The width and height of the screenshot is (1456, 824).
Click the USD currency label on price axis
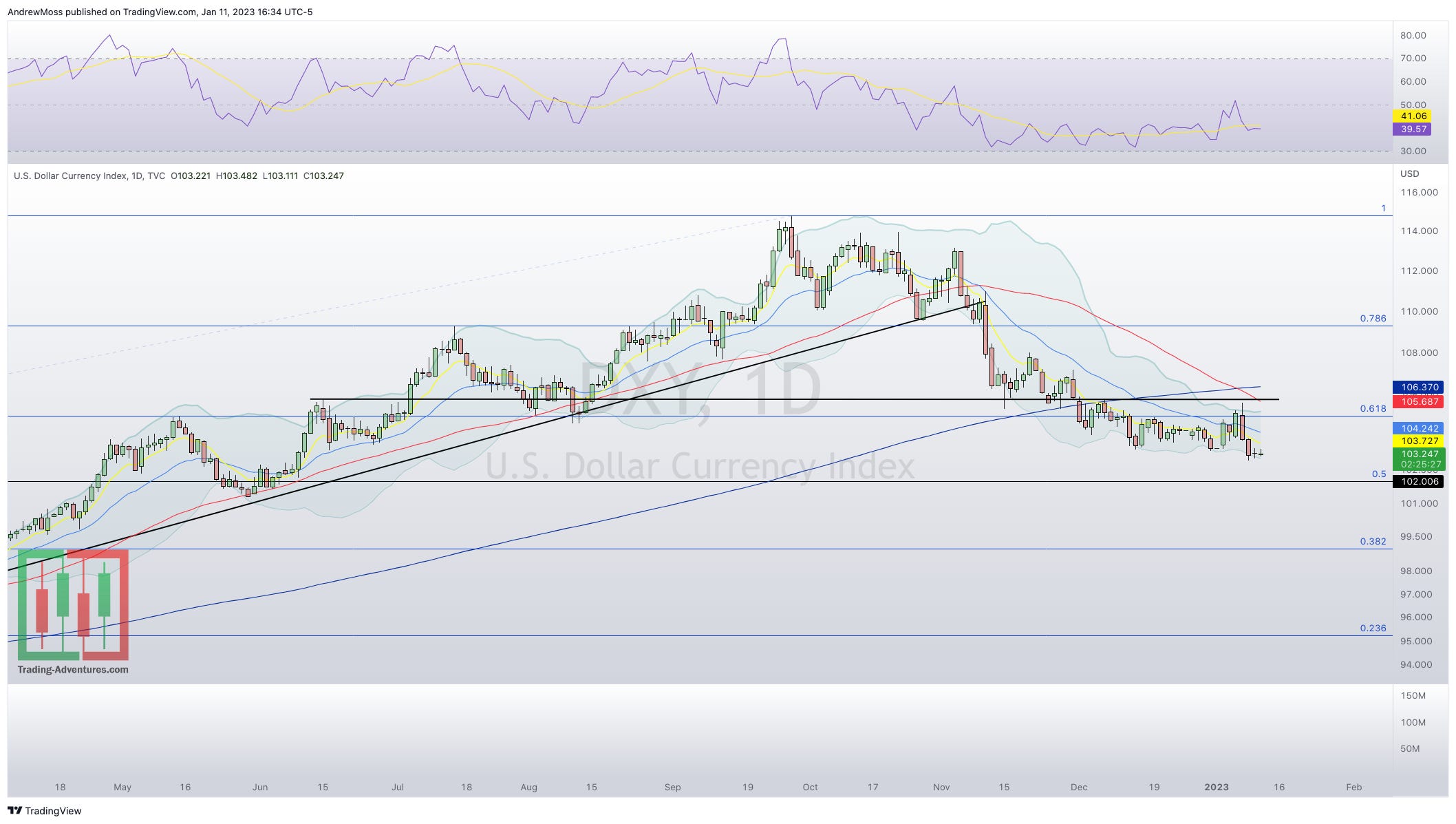click(1409, 173)
